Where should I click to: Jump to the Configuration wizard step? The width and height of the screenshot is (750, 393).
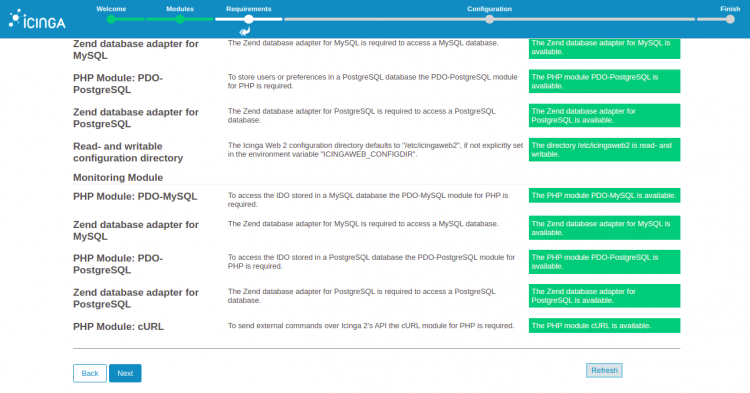point(489,9)
